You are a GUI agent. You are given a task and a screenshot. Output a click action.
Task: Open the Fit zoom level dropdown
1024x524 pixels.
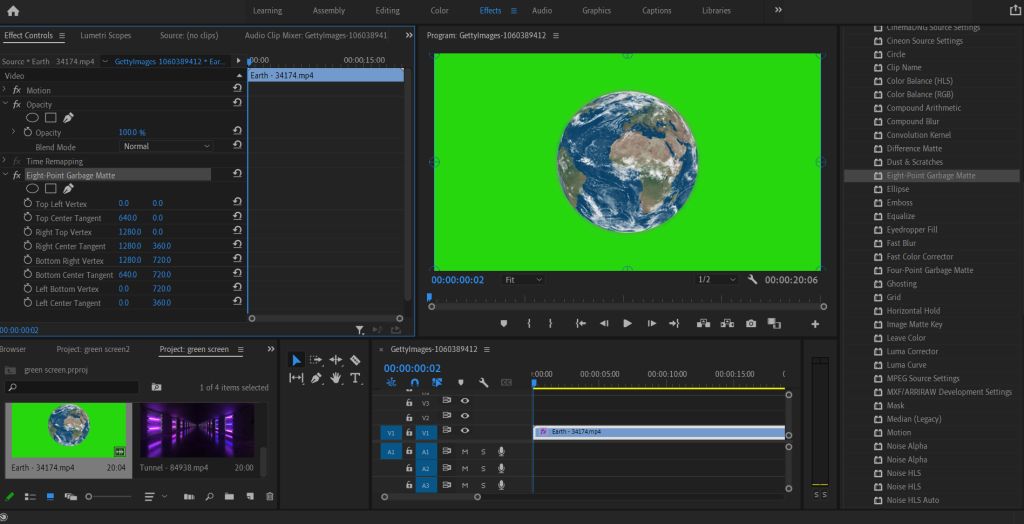pyautogui.click(x=523, y=280)
